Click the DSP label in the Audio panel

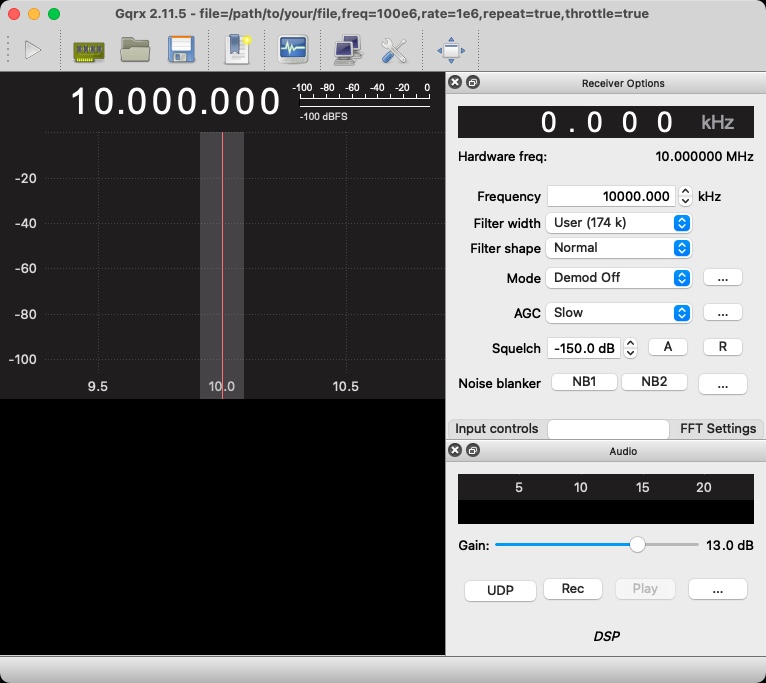(606, 636)
